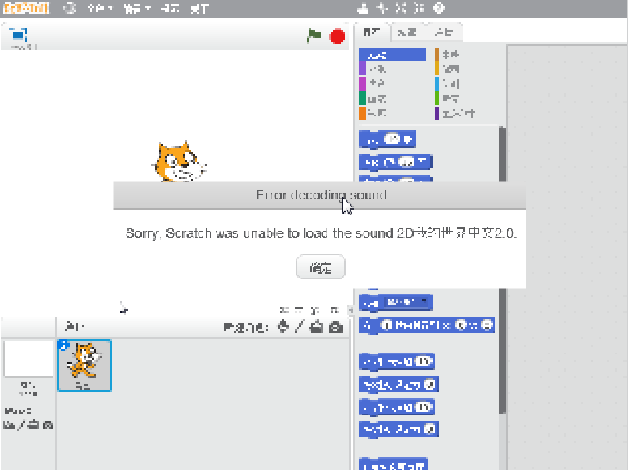Click the bottom-most partially visible motion block
Viewport: 628px width, 470px height.
(x=393, y=464)
